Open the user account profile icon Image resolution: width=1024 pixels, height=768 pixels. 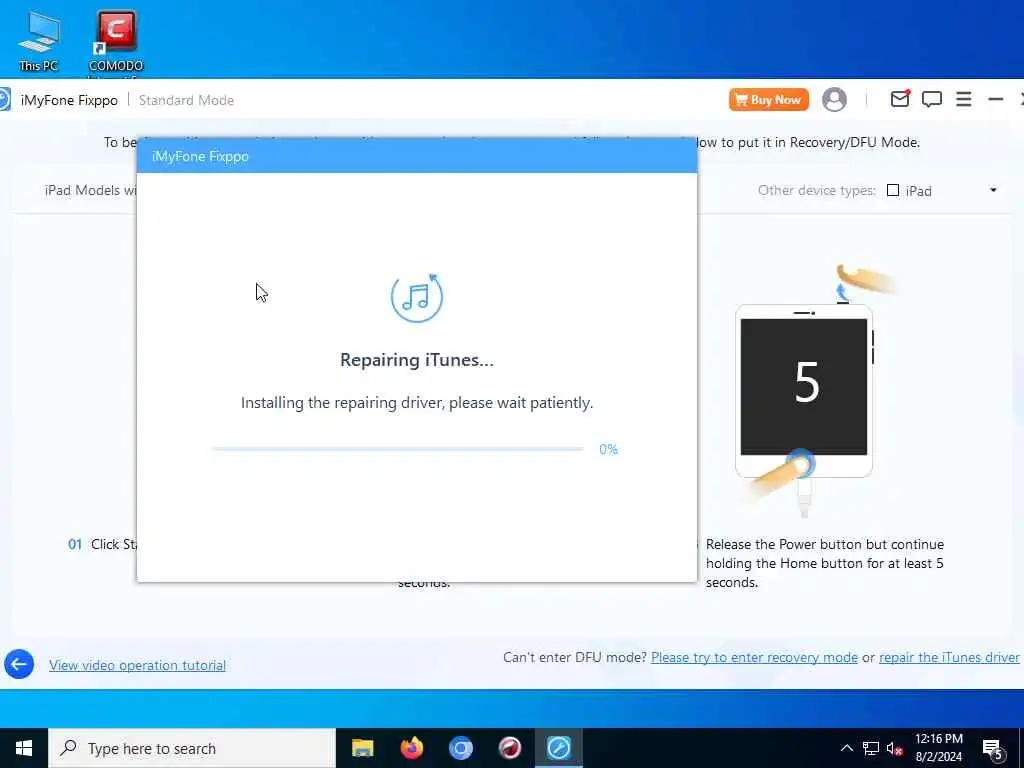click(834, 100)
